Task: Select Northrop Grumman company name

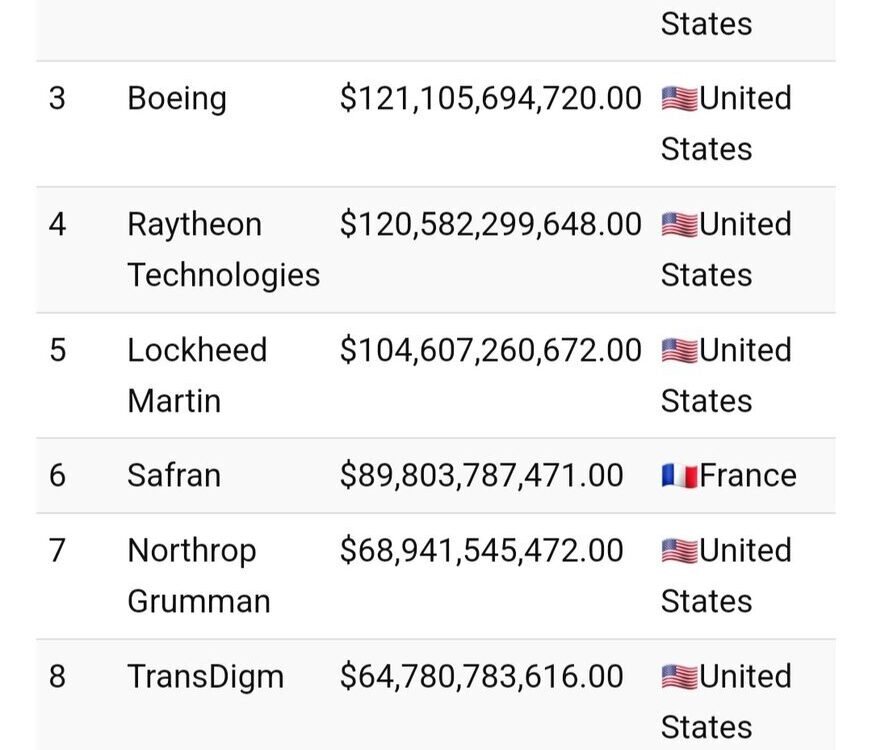Action: click(x=199, y=575)
